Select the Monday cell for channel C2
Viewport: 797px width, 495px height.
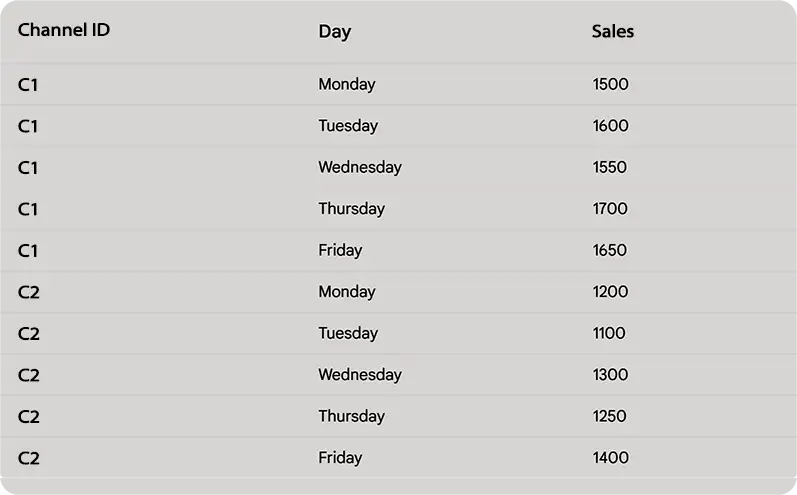[x=346, y=292]
